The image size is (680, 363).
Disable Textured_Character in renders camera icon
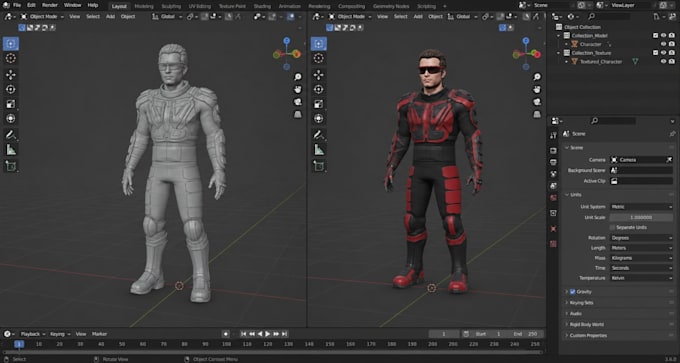672,62
